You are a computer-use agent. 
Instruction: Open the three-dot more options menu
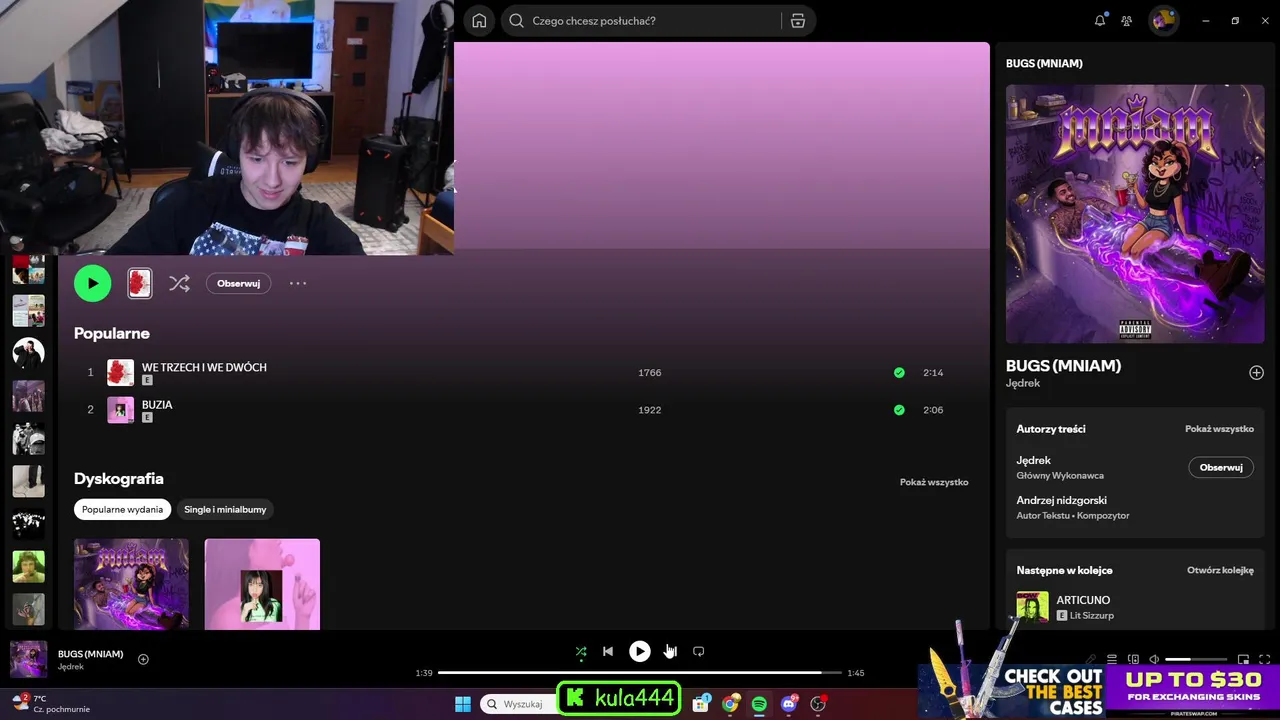298,283
